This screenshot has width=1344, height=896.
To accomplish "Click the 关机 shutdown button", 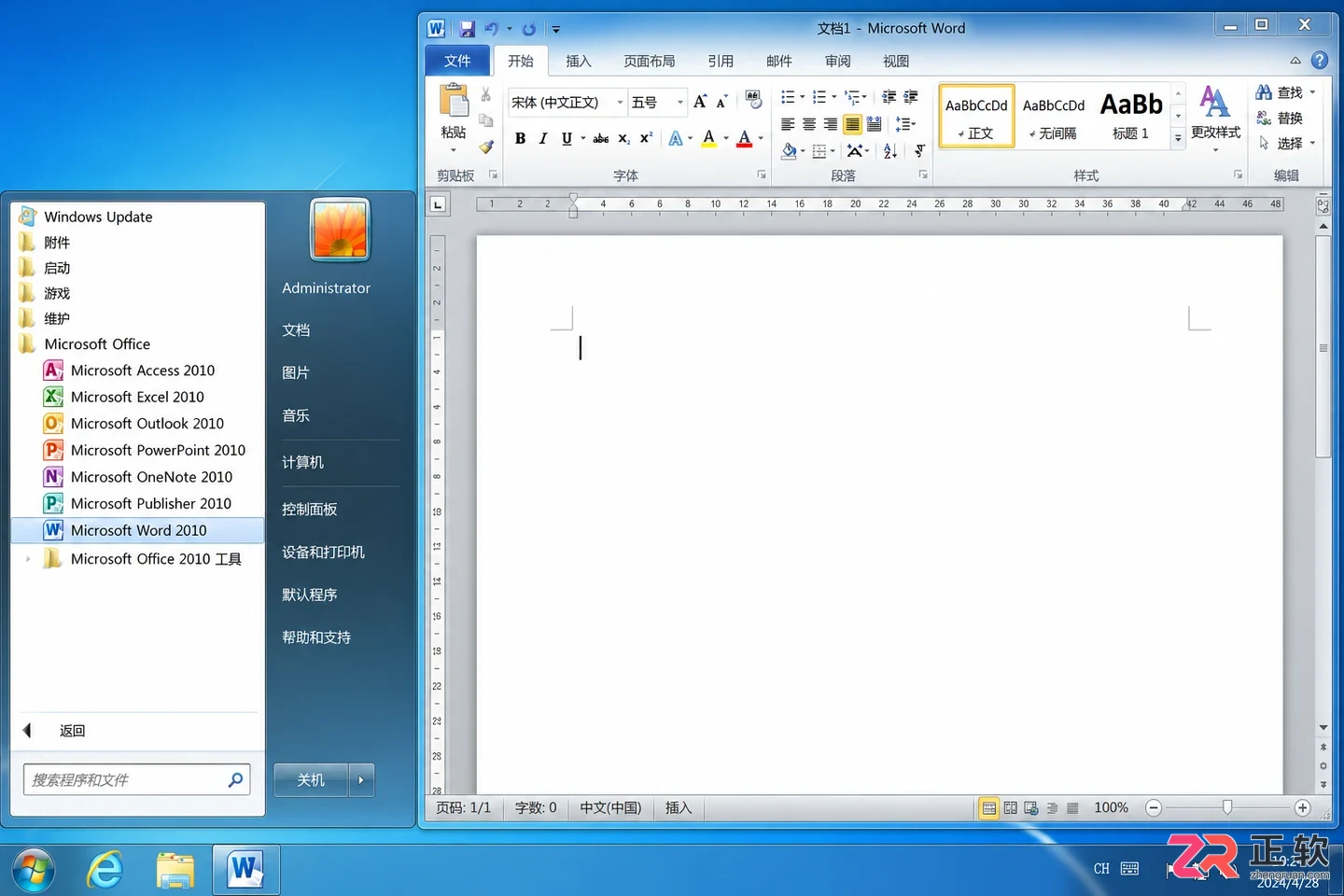I will pyautogui.click(x=311, y=780).
